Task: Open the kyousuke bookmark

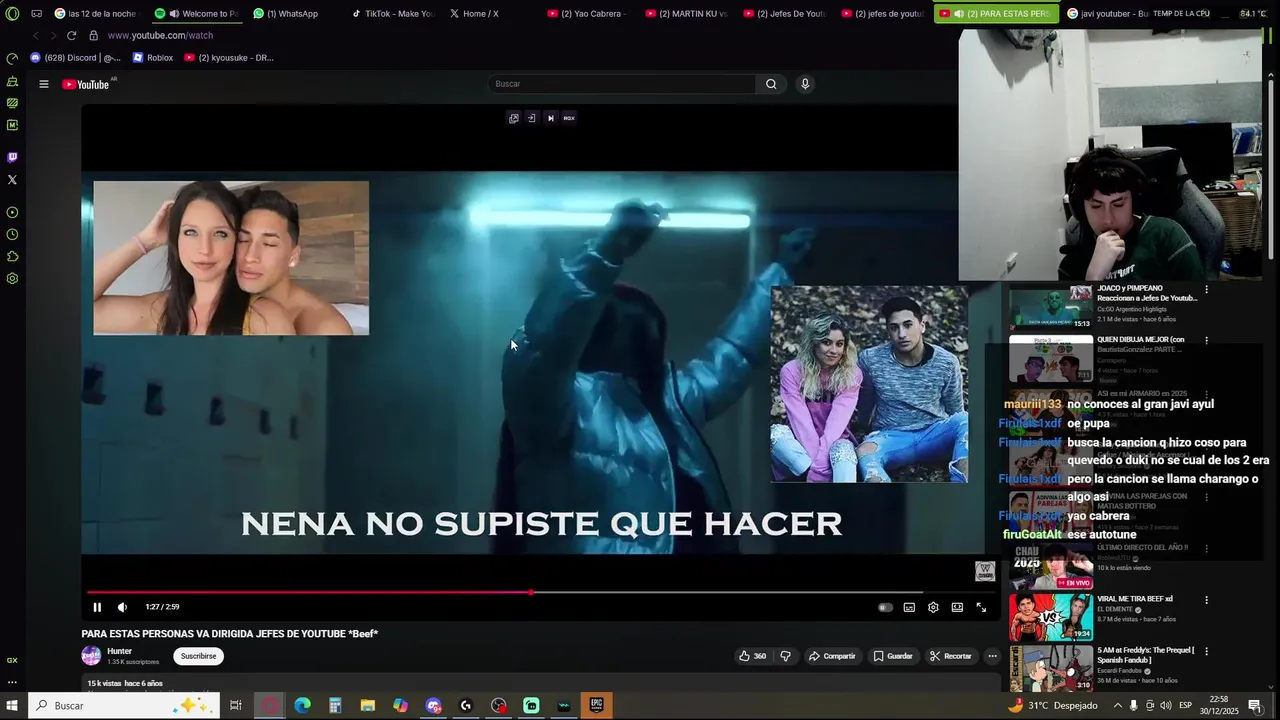Action: (229, 58)
